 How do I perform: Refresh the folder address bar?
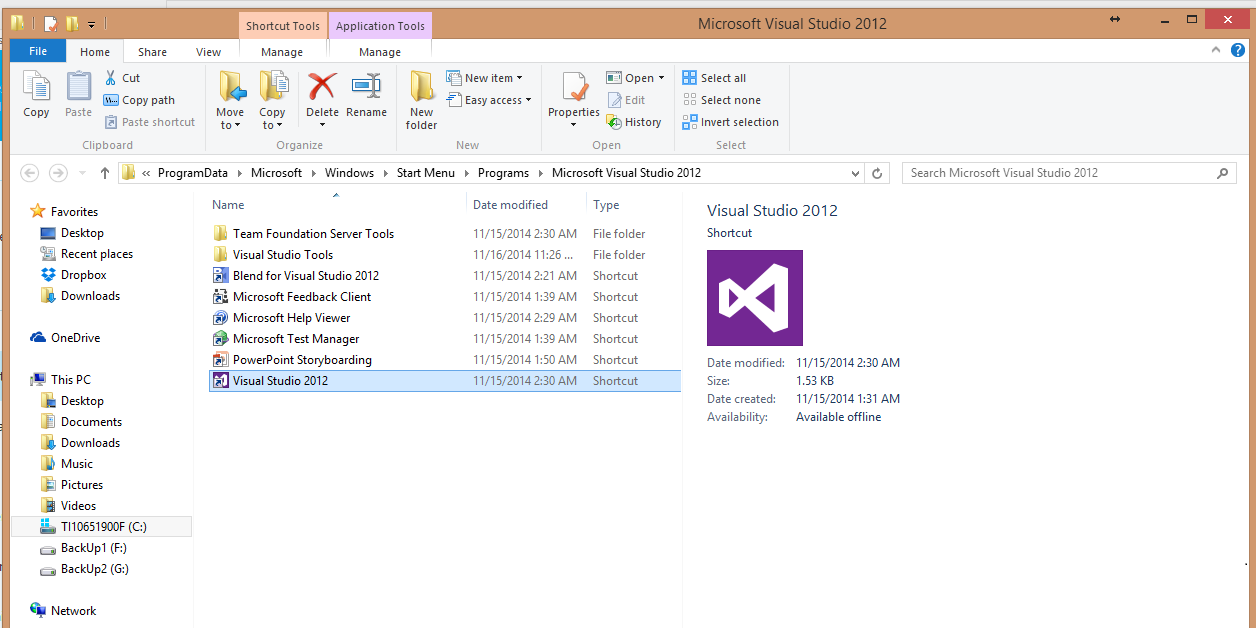(x=877, y=173)
